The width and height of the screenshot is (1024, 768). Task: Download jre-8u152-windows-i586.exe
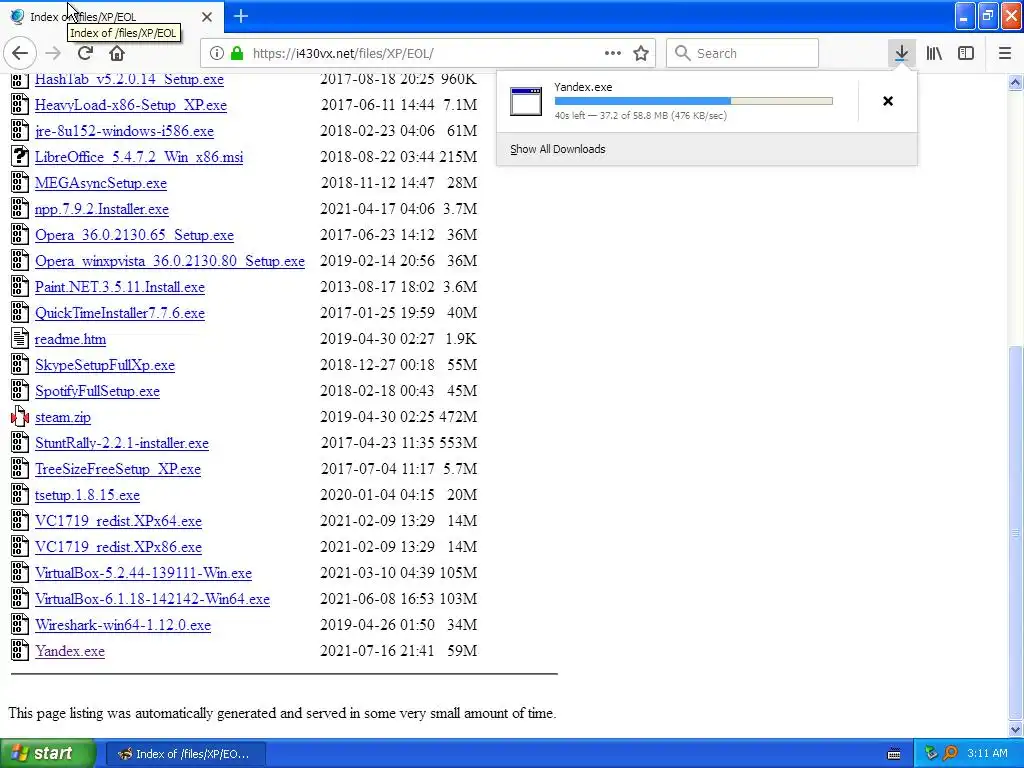point(124,131)
